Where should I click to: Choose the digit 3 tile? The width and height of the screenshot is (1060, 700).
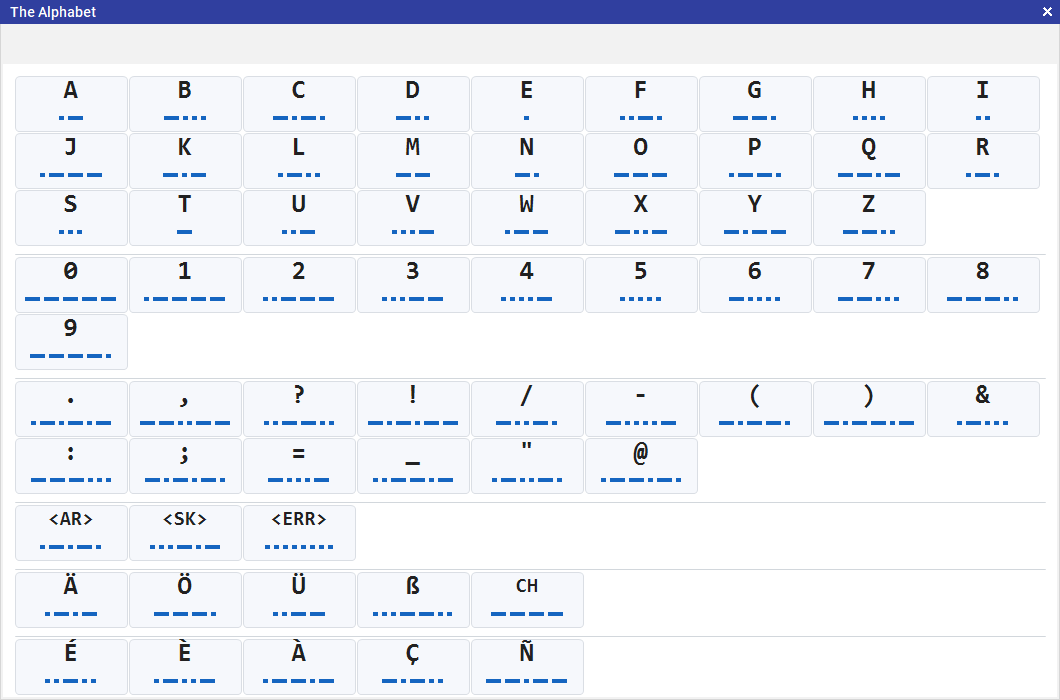(413, 285)
